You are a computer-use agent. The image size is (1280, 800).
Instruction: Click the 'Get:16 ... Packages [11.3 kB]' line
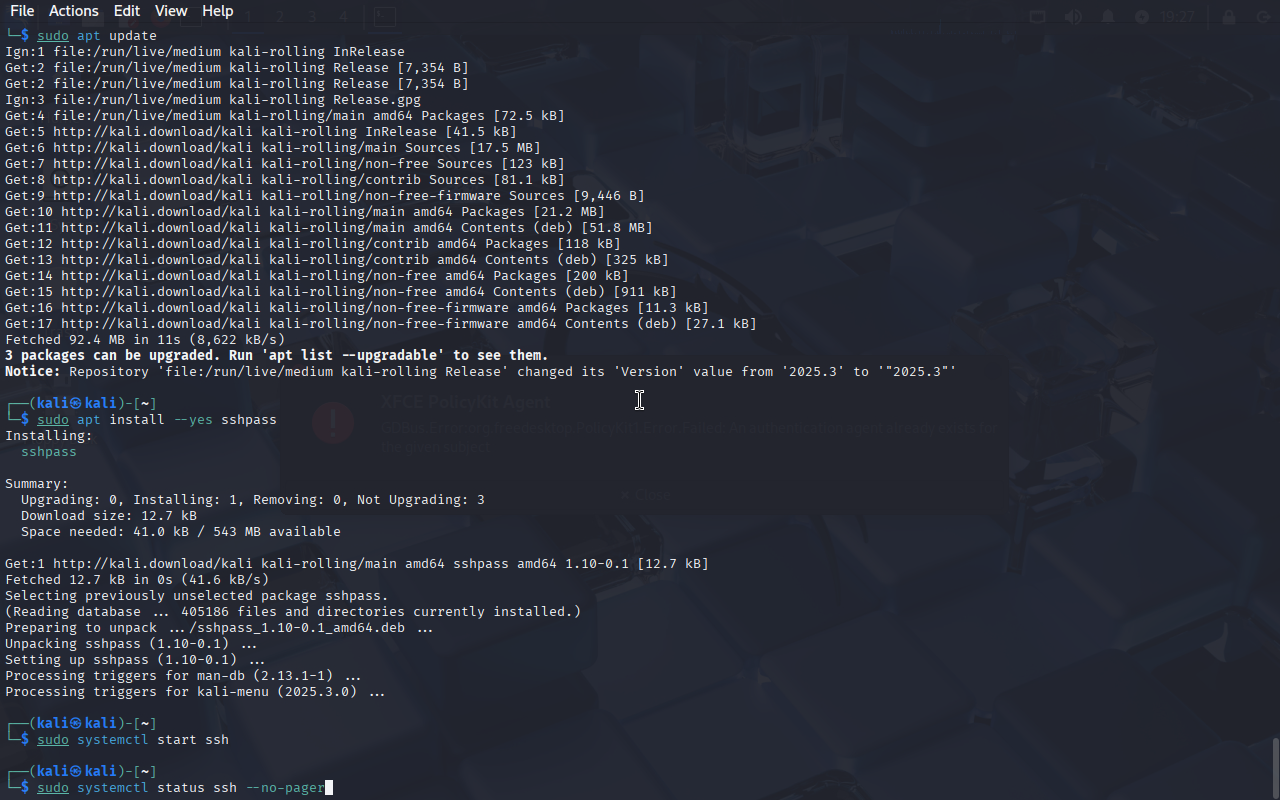tap(357, 308)
